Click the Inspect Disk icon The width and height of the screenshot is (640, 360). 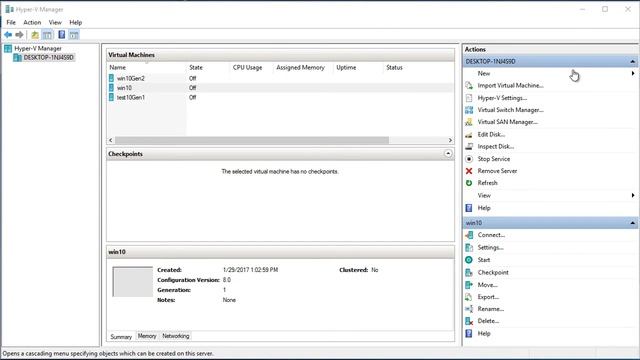click(x=469, y=146)
